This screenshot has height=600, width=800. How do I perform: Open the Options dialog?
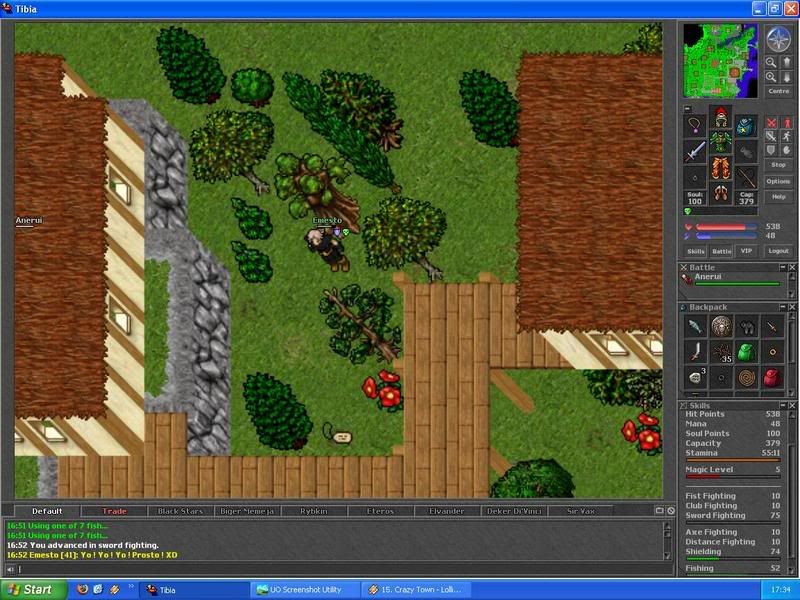[779, 181]
